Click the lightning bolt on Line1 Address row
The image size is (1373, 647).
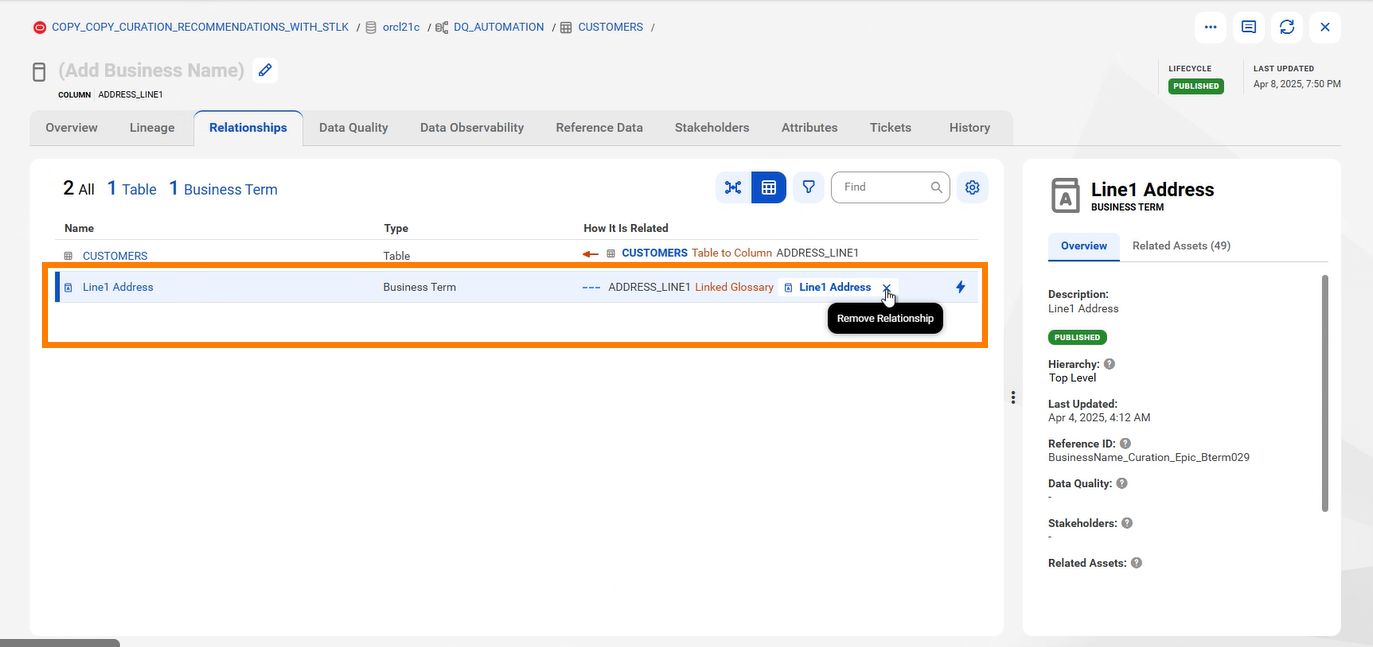[961, 287]
